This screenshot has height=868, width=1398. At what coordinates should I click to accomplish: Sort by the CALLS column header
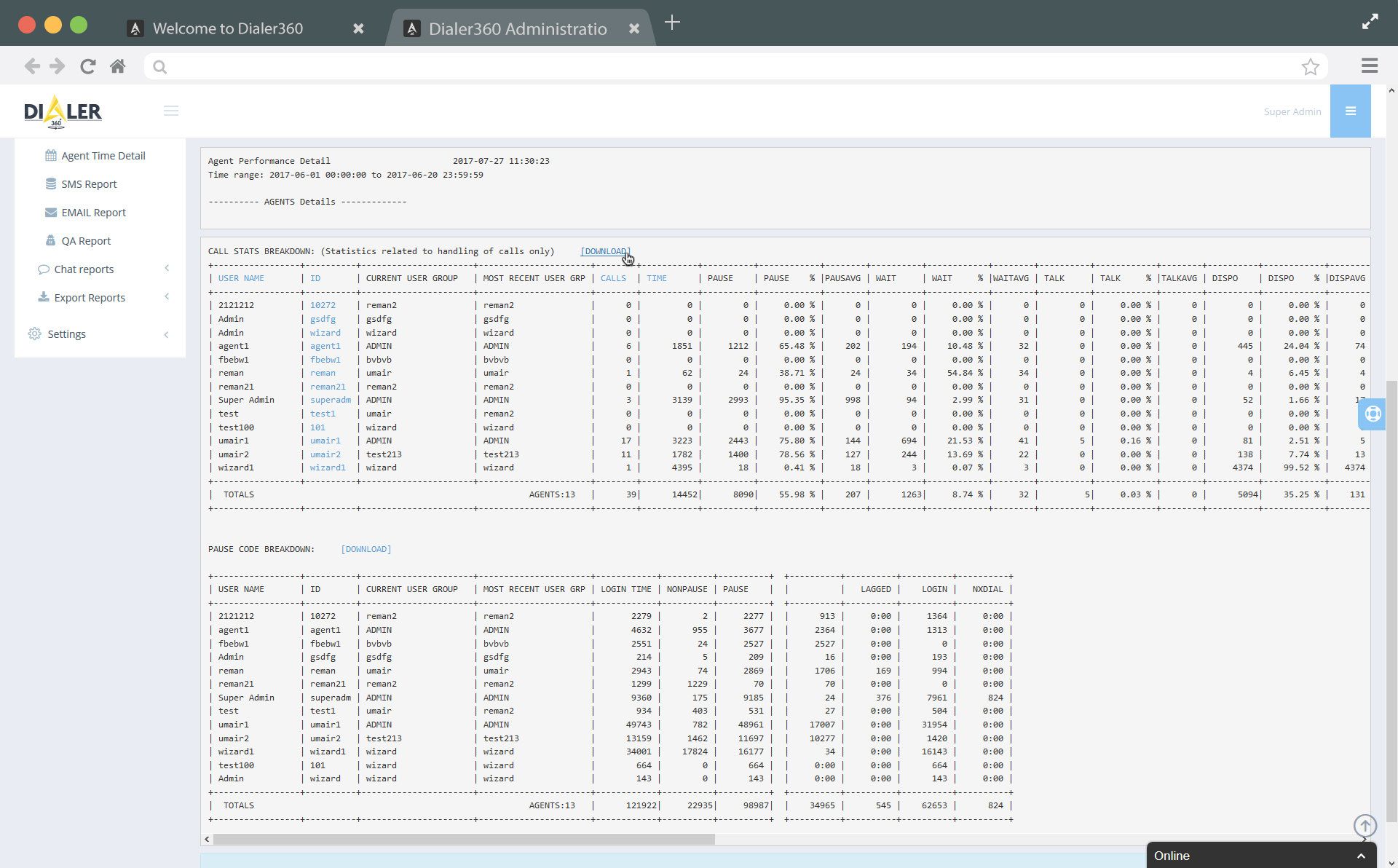click(612, 278)
